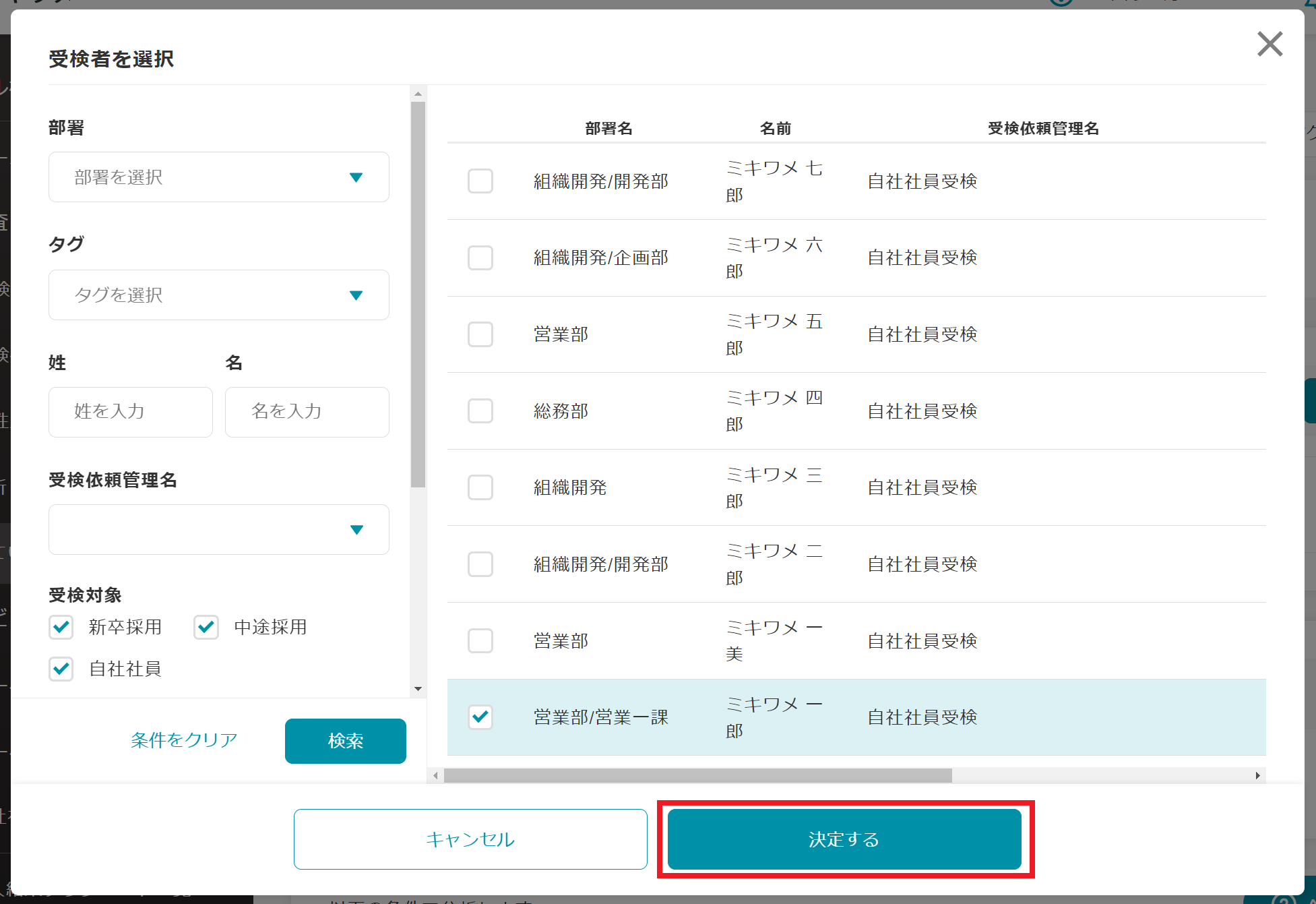This screenshot has height=904, width=1316.
Task: Uncheck the 中途採用 option
Action: click(206, 627)
